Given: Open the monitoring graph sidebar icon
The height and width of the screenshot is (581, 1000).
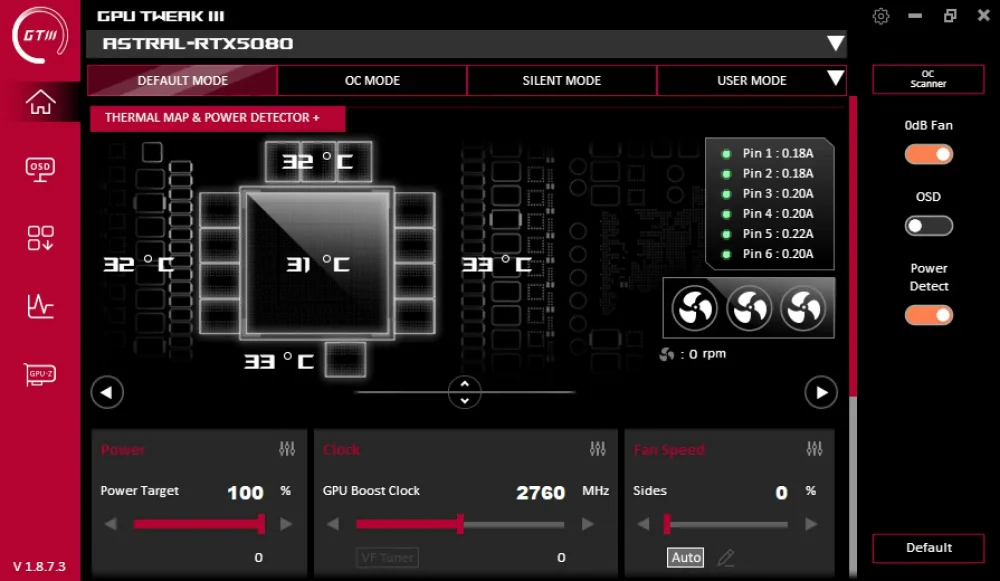Looking at the screenshot, I should coord(40,306).
